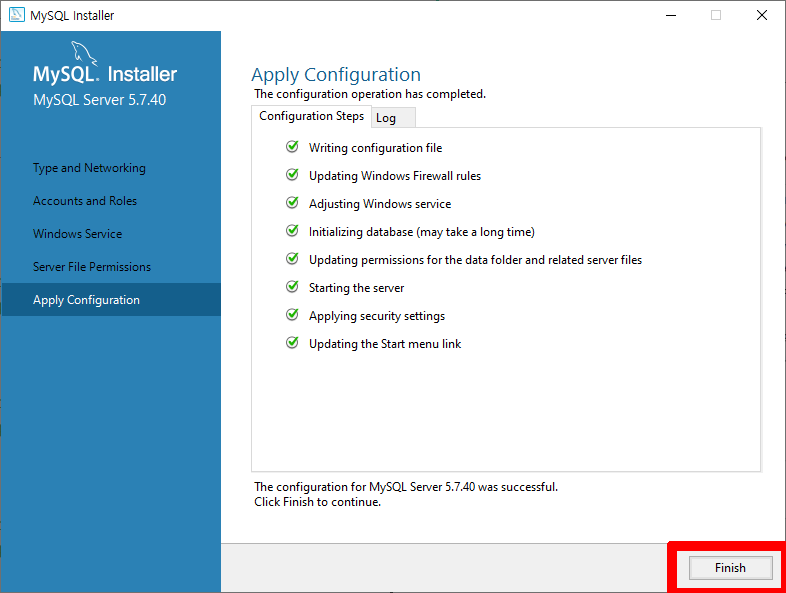Viewport: 786px width, 593px height.
Task: Click the MySQL Installer title bar icon
Action: [17, 15]
